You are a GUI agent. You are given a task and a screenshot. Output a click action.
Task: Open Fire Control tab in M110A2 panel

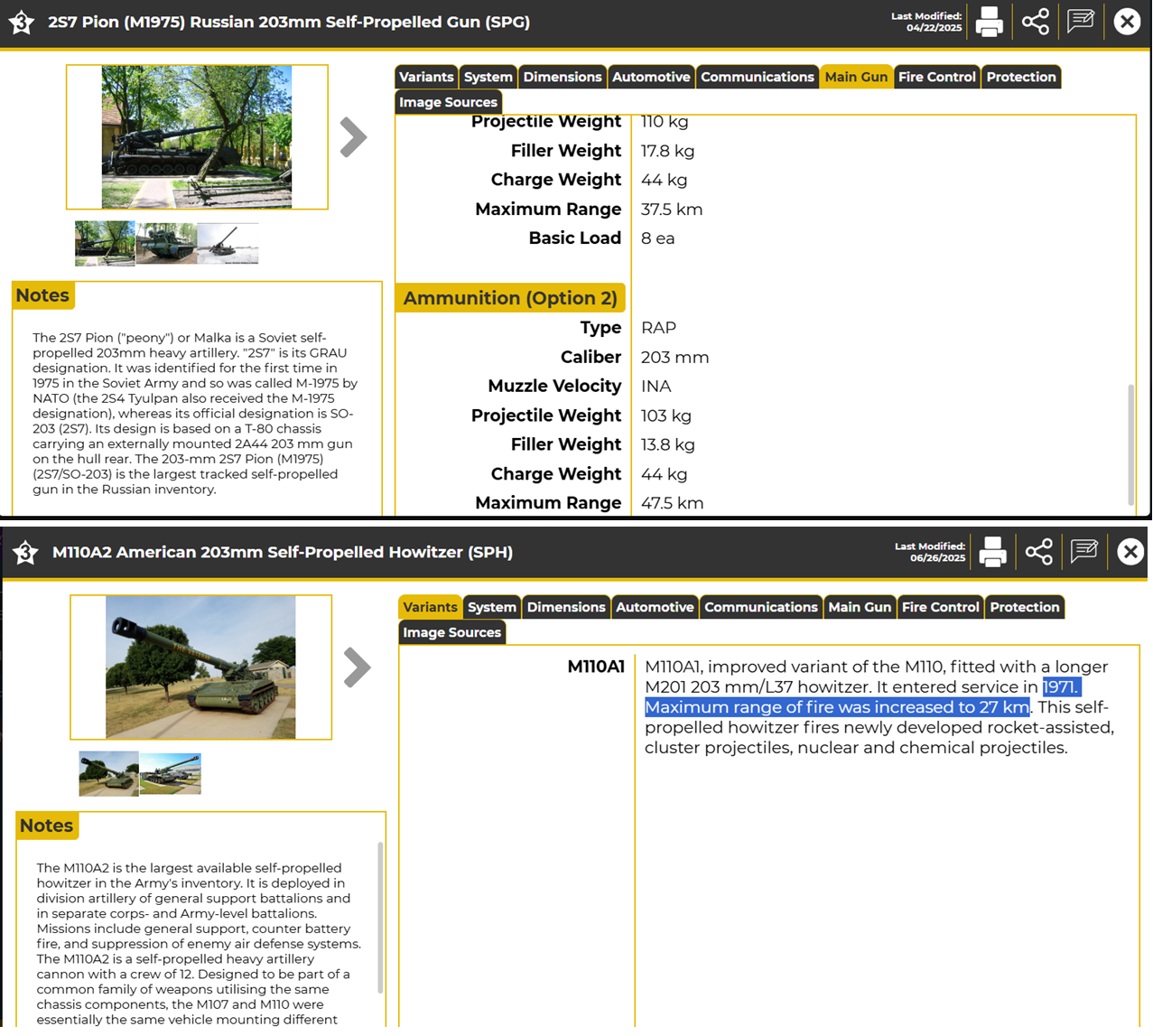[x=941, y=607]
